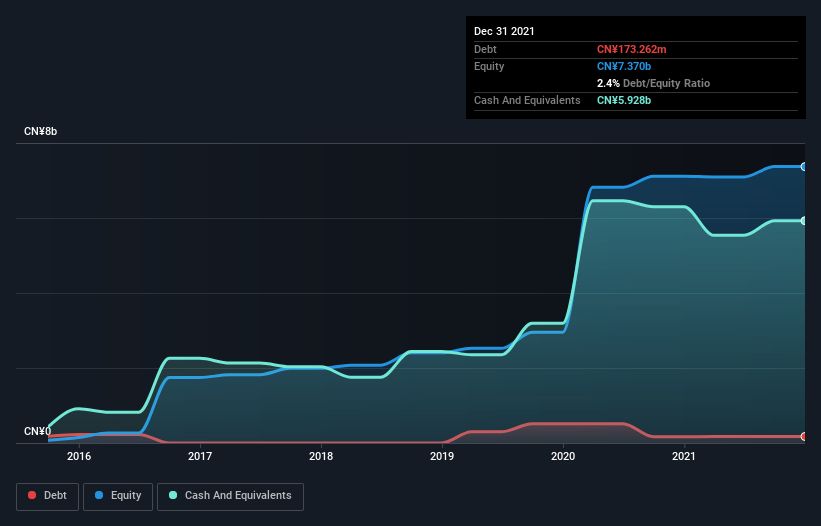Click the 2016 x-axis label

(x=79, y=456)
